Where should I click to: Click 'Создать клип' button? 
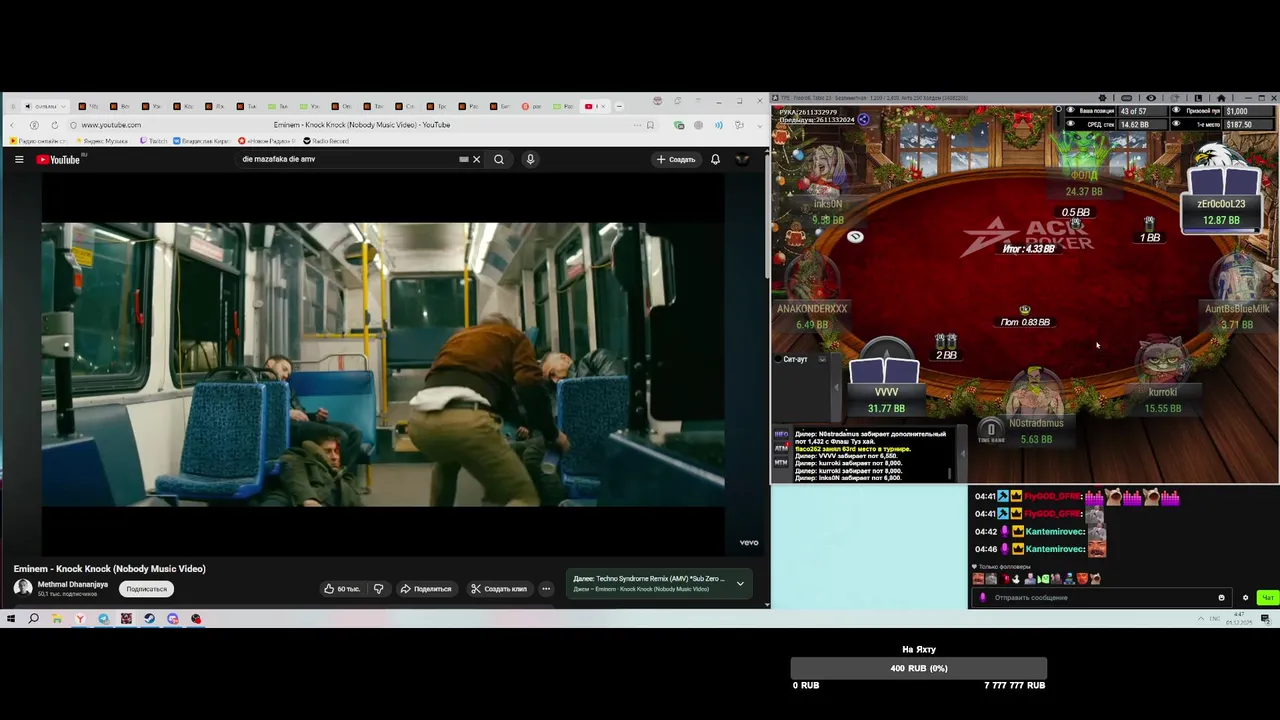pyautogui.click(x=499, y=589)
